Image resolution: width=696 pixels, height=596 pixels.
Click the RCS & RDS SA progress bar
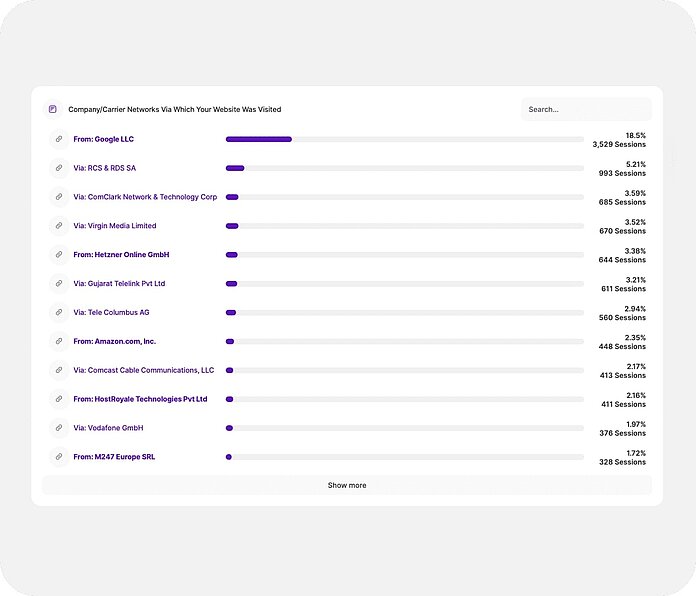[404, 168]
